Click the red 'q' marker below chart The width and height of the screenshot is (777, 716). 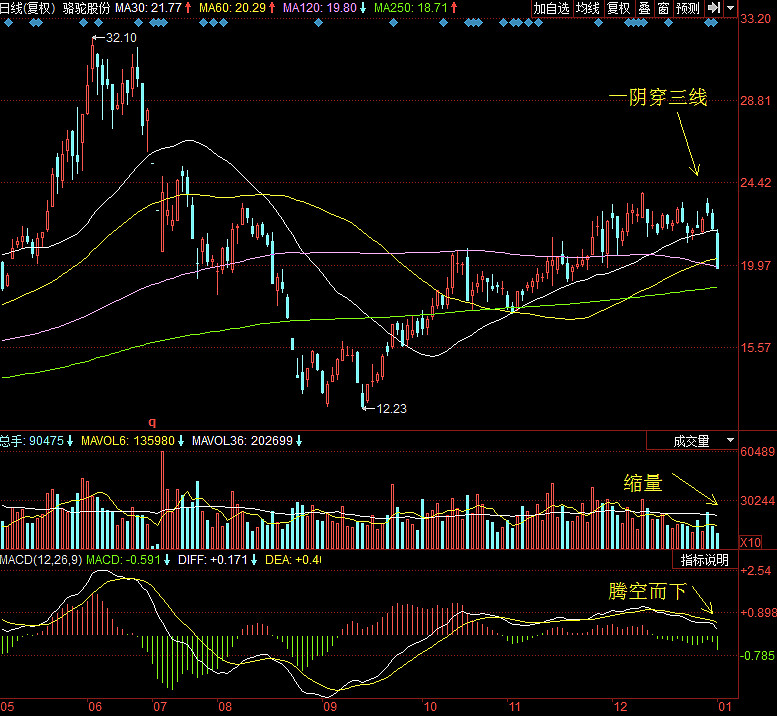coord(153,423)
